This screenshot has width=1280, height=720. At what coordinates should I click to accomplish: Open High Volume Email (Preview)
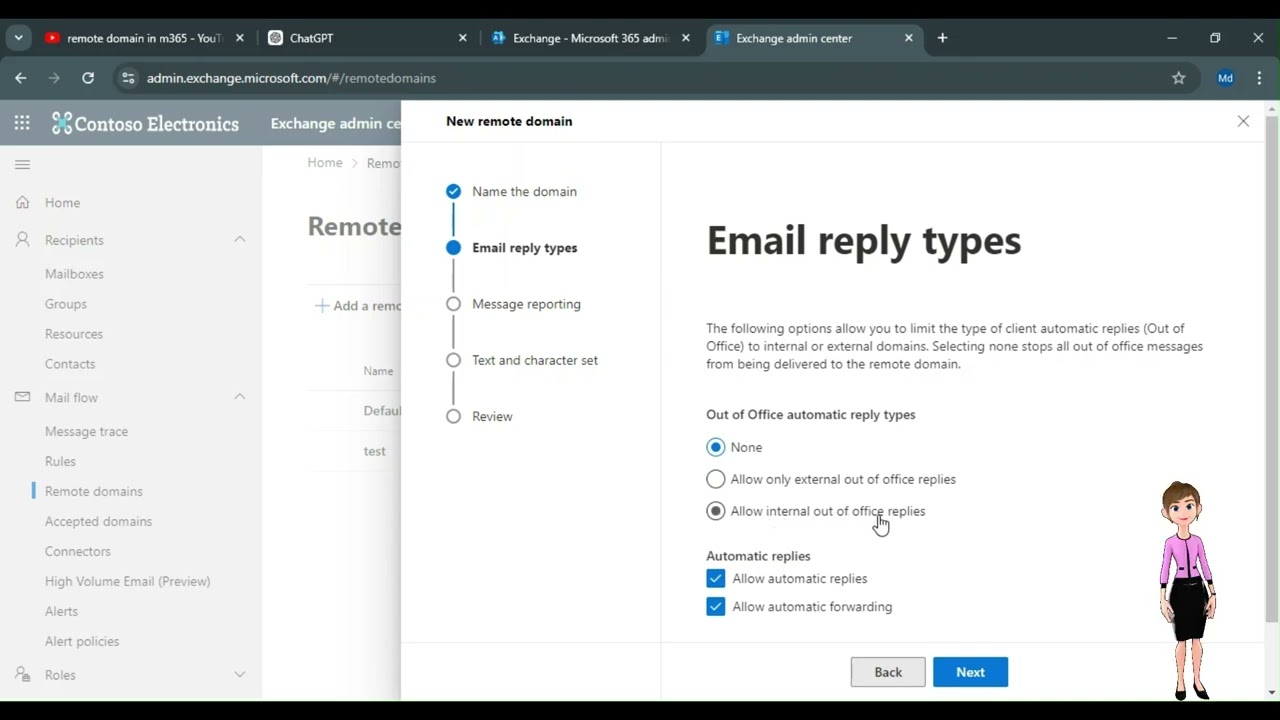coord(128,582)
